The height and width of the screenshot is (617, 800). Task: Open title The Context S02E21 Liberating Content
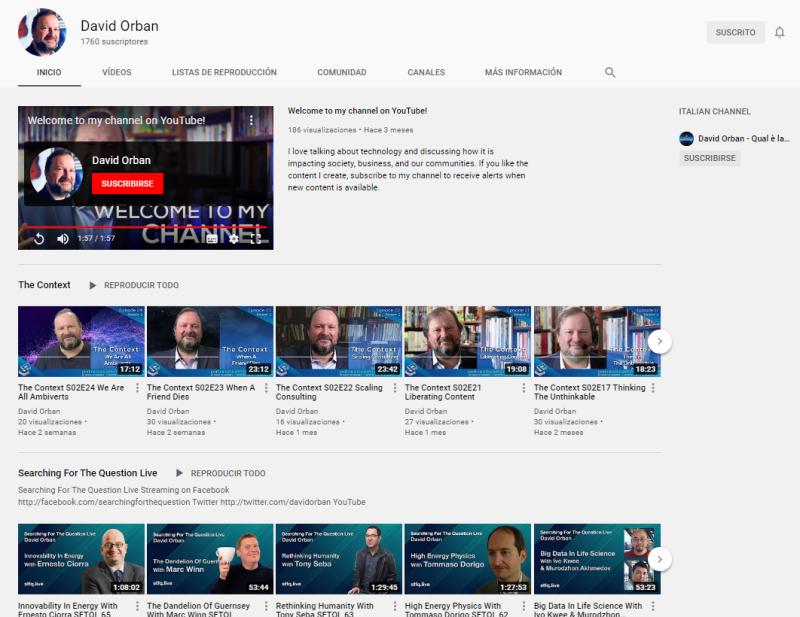point(443,392)
